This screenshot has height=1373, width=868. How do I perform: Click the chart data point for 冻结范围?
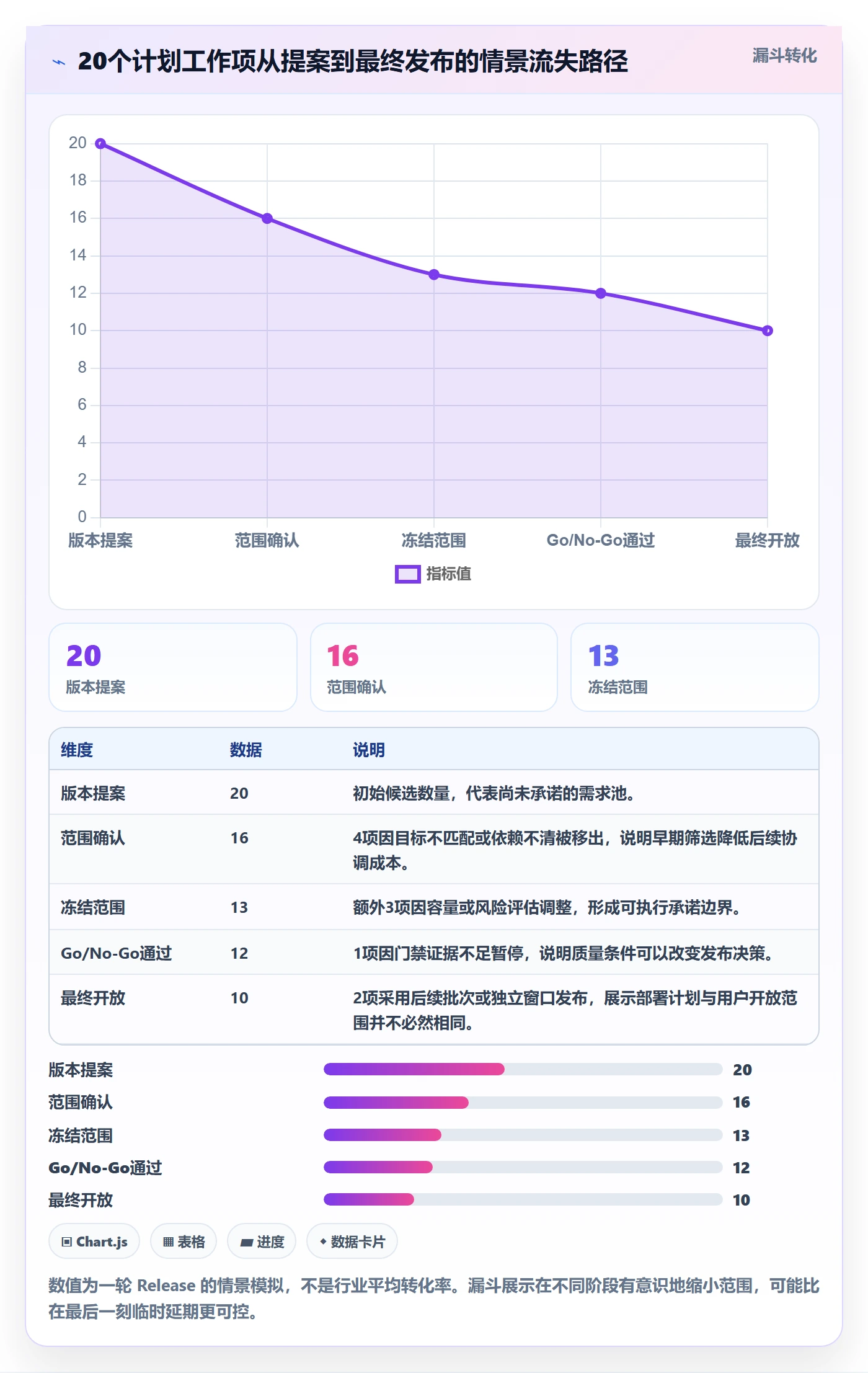pos(434,275)
